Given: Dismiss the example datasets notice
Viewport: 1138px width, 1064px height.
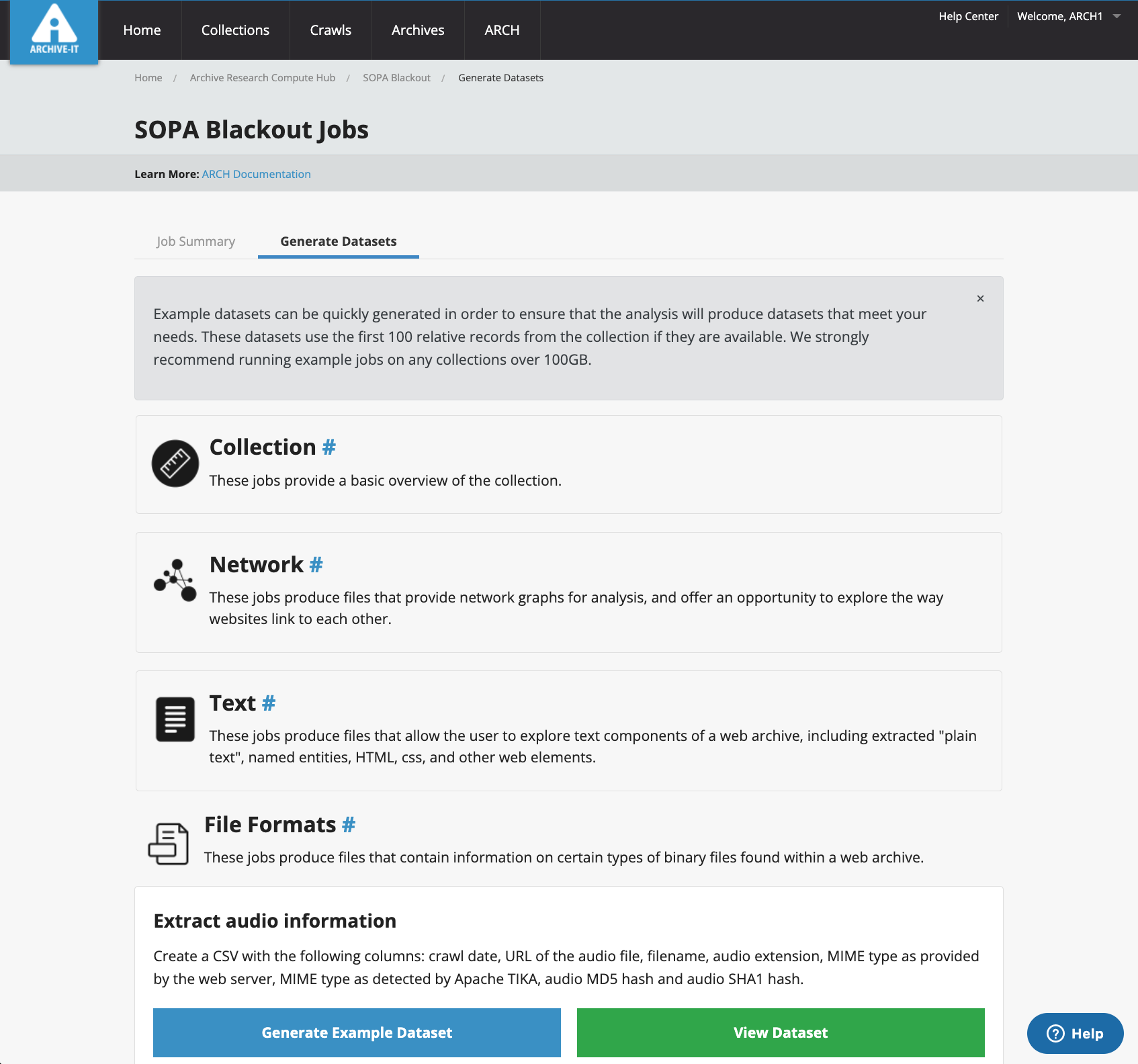Looking at the screenshot, I should [980, 298].
